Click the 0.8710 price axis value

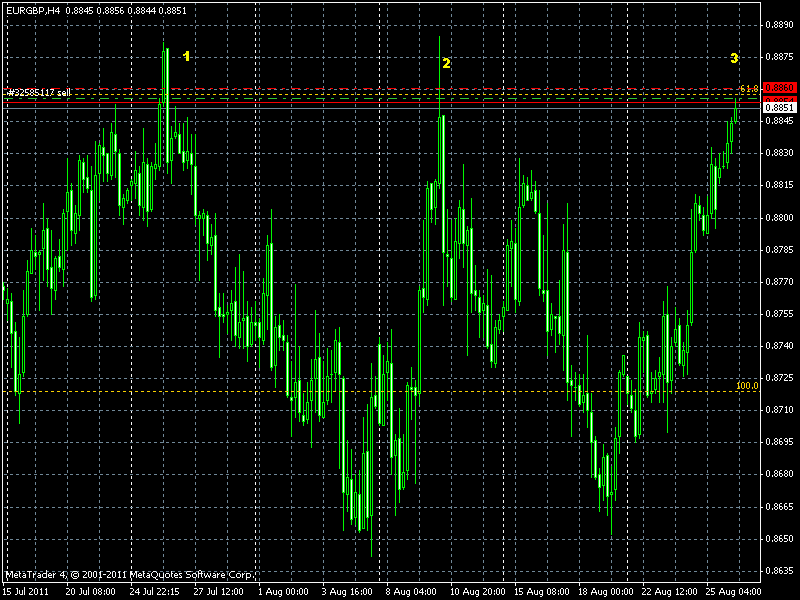coord(780,410)
